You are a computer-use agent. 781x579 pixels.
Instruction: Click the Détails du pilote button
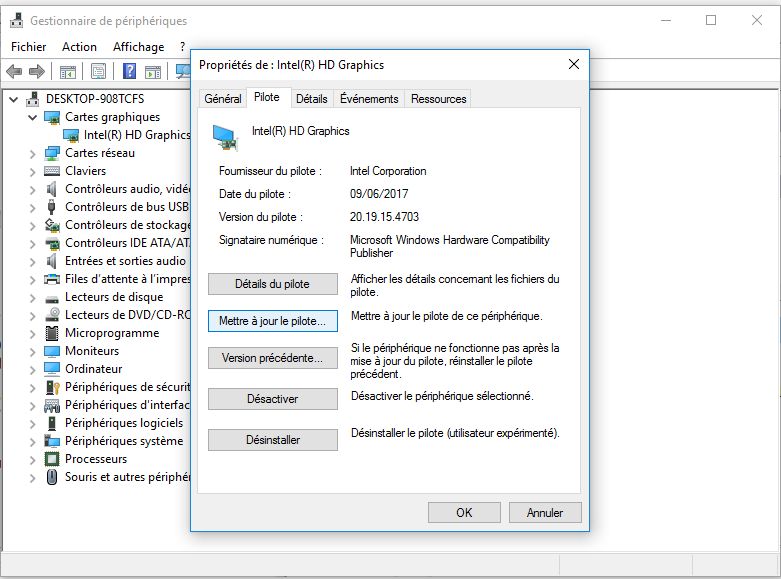tap(272, 284)
